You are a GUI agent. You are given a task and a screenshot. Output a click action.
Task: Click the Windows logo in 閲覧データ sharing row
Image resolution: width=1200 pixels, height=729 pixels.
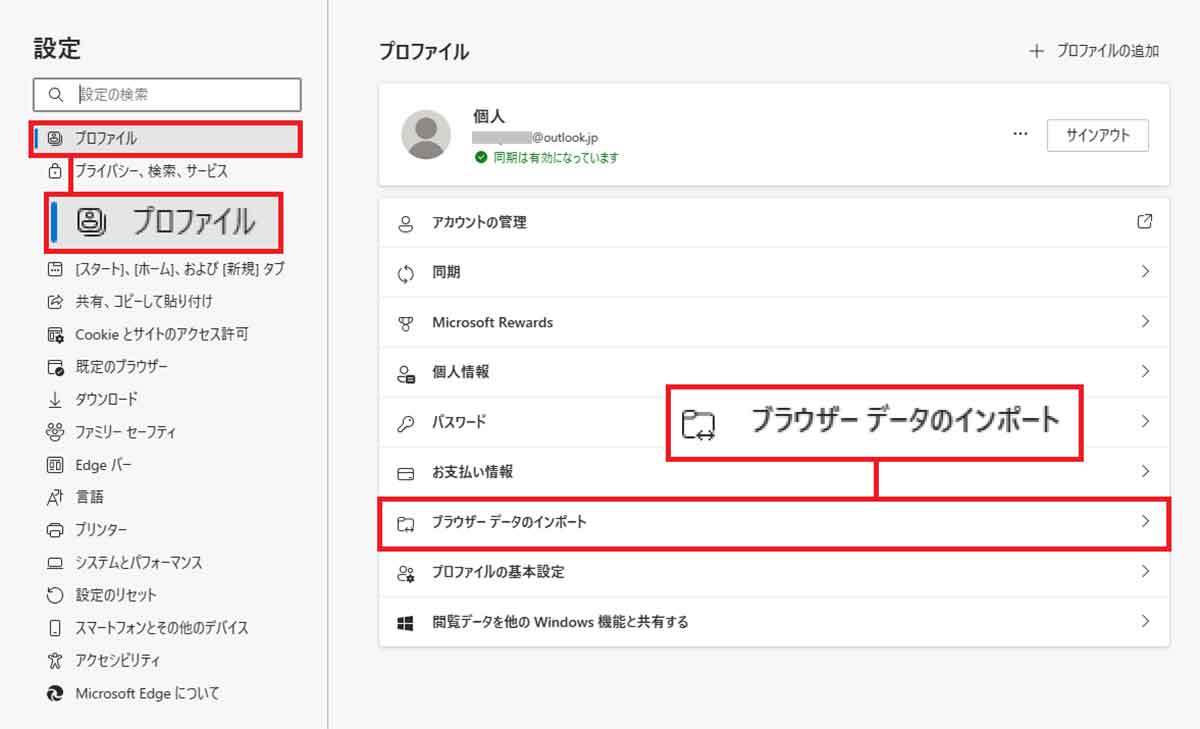click(x=405, y=623)
